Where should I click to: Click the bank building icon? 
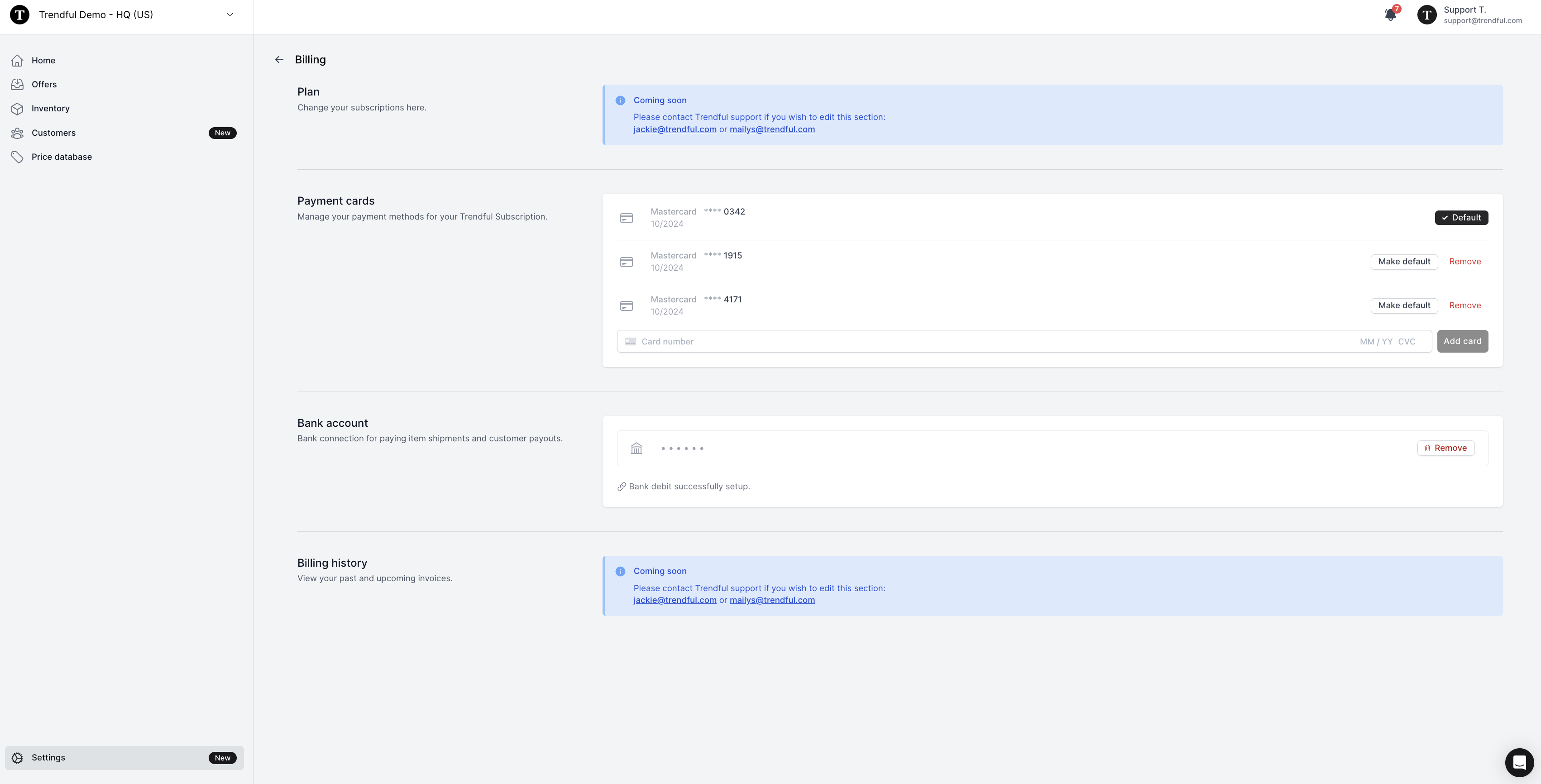pyautogui.click(x=636, y=449)
